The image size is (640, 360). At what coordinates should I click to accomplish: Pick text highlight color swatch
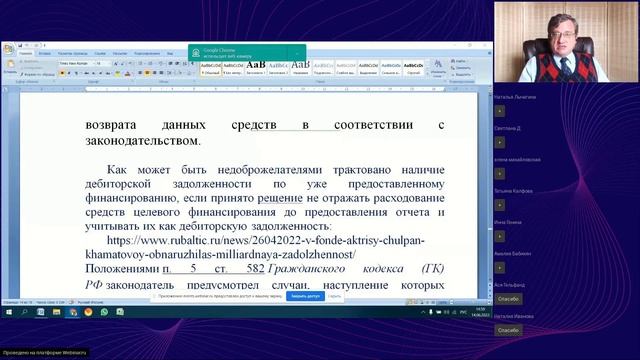[x=118, y=73]
